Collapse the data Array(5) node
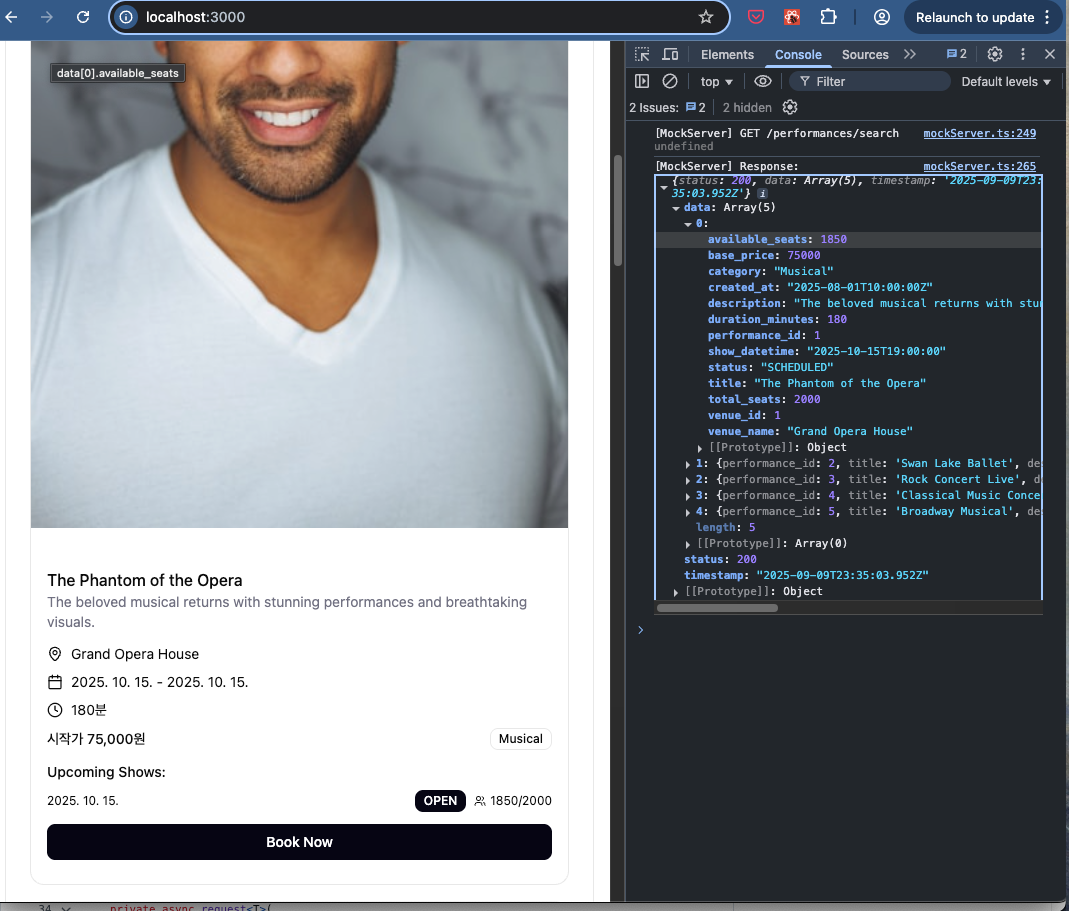 [677, 208]
